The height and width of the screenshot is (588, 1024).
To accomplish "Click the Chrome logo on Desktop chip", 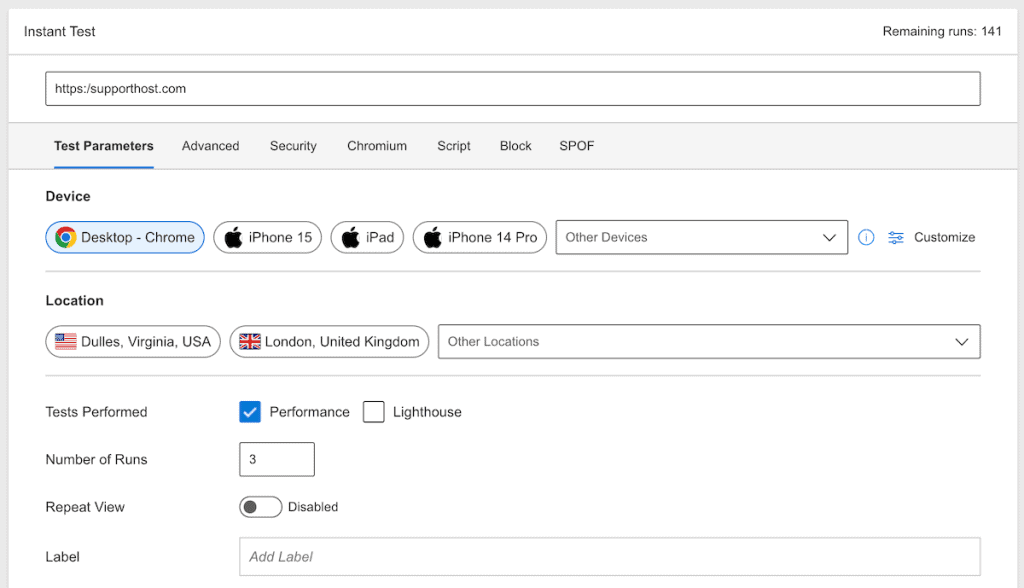I will point(65,237).
